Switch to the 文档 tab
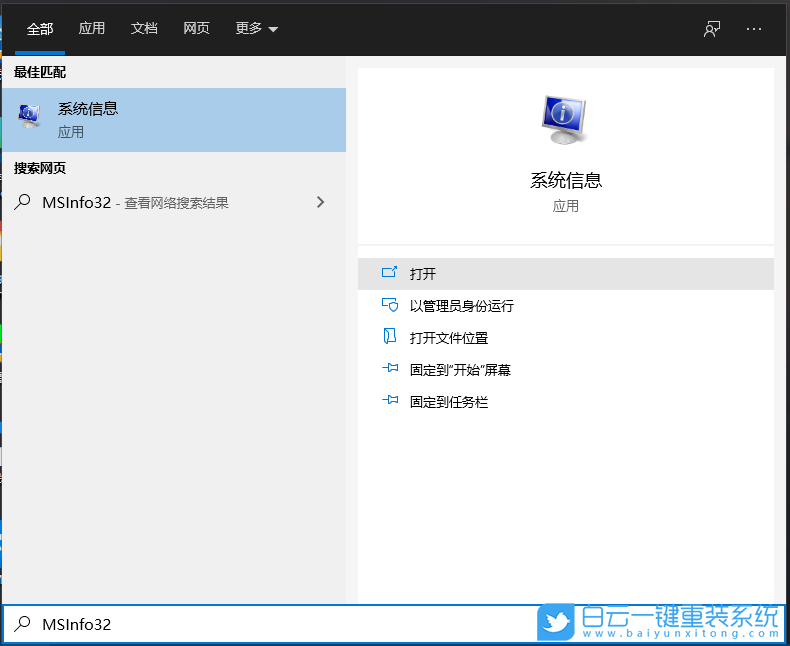The width and height of the screenshot is (790, 646). point(144,28)
